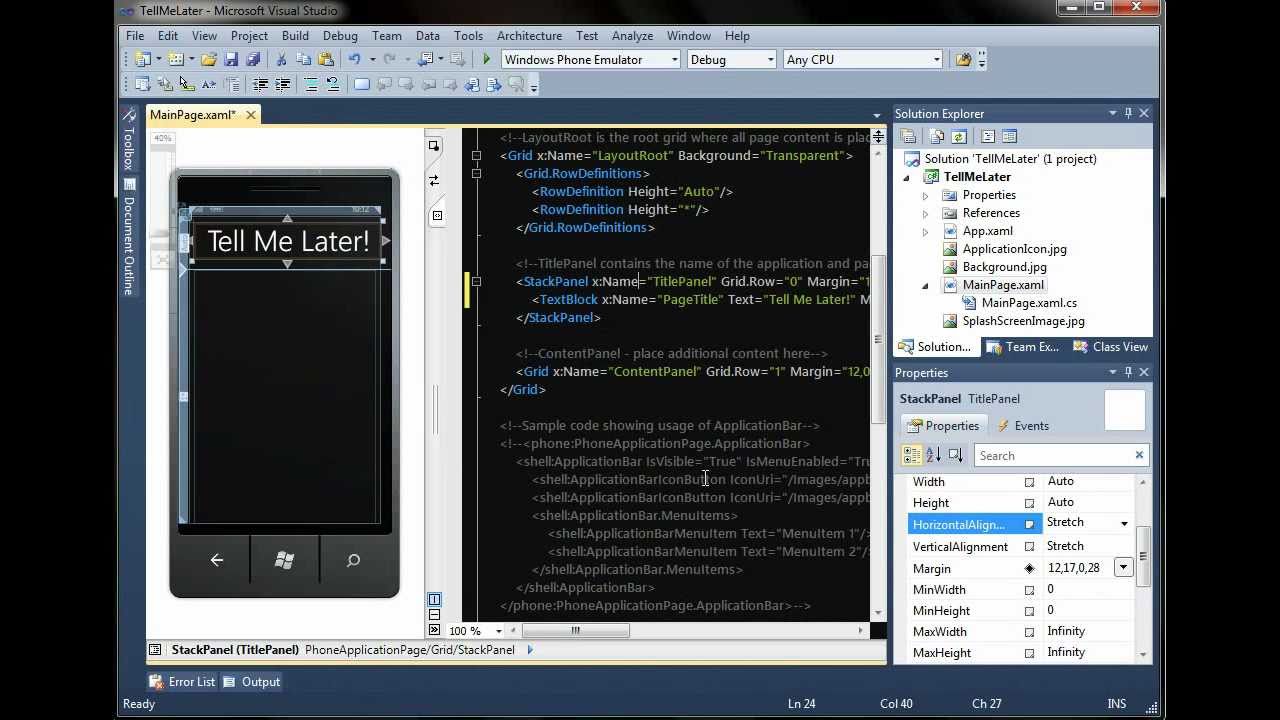Click Show All Files icon in Solution Explorer
Image resolution: width=1280 pixels, height=720 pixels.
coord(937,137)
